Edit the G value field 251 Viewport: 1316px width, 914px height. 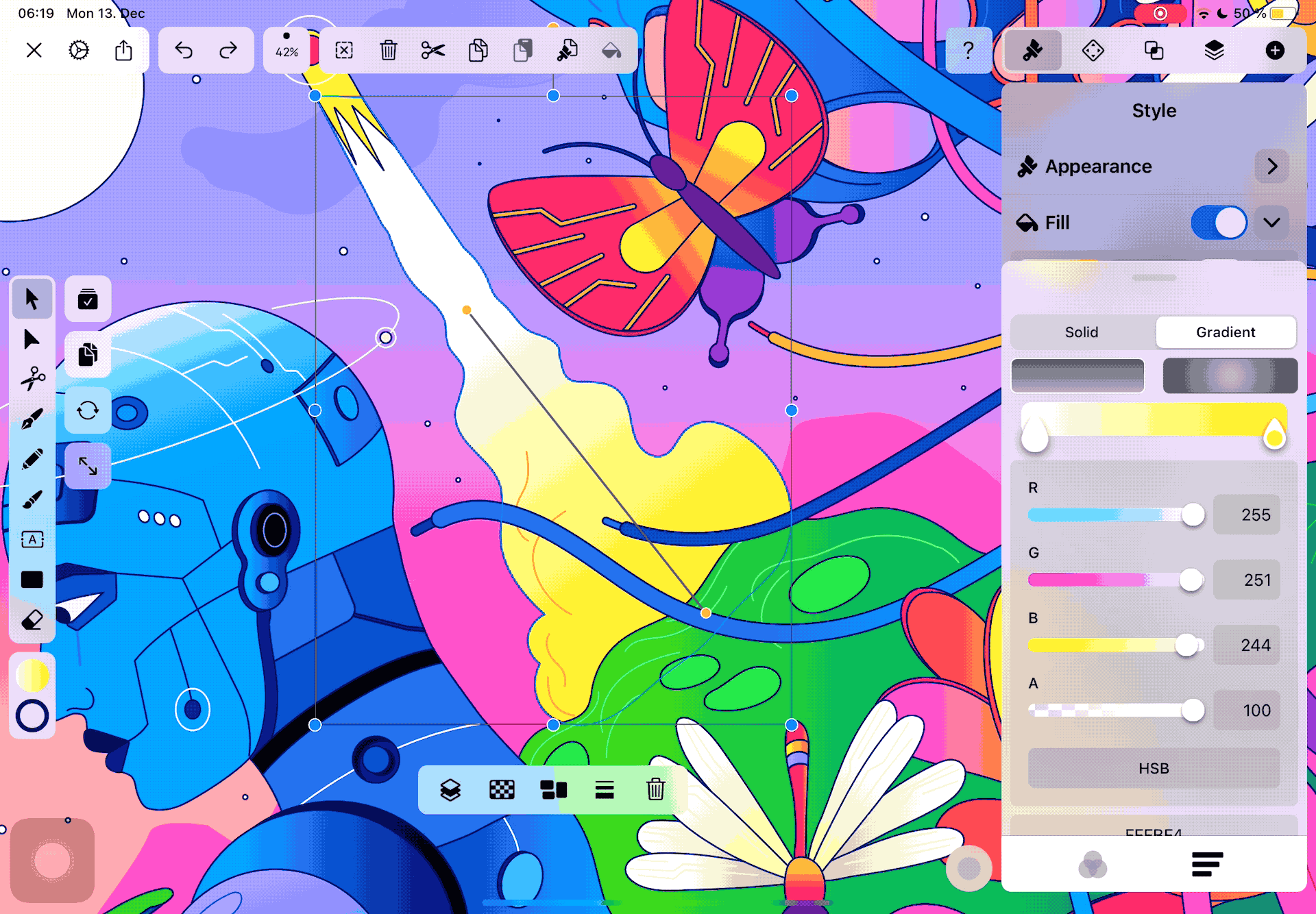1247,580
